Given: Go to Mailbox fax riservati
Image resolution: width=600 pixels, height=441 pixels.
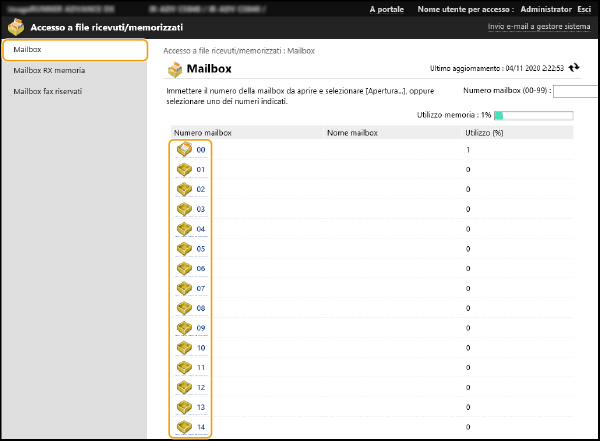Looking at the screenshot, I should click(48, 91).
